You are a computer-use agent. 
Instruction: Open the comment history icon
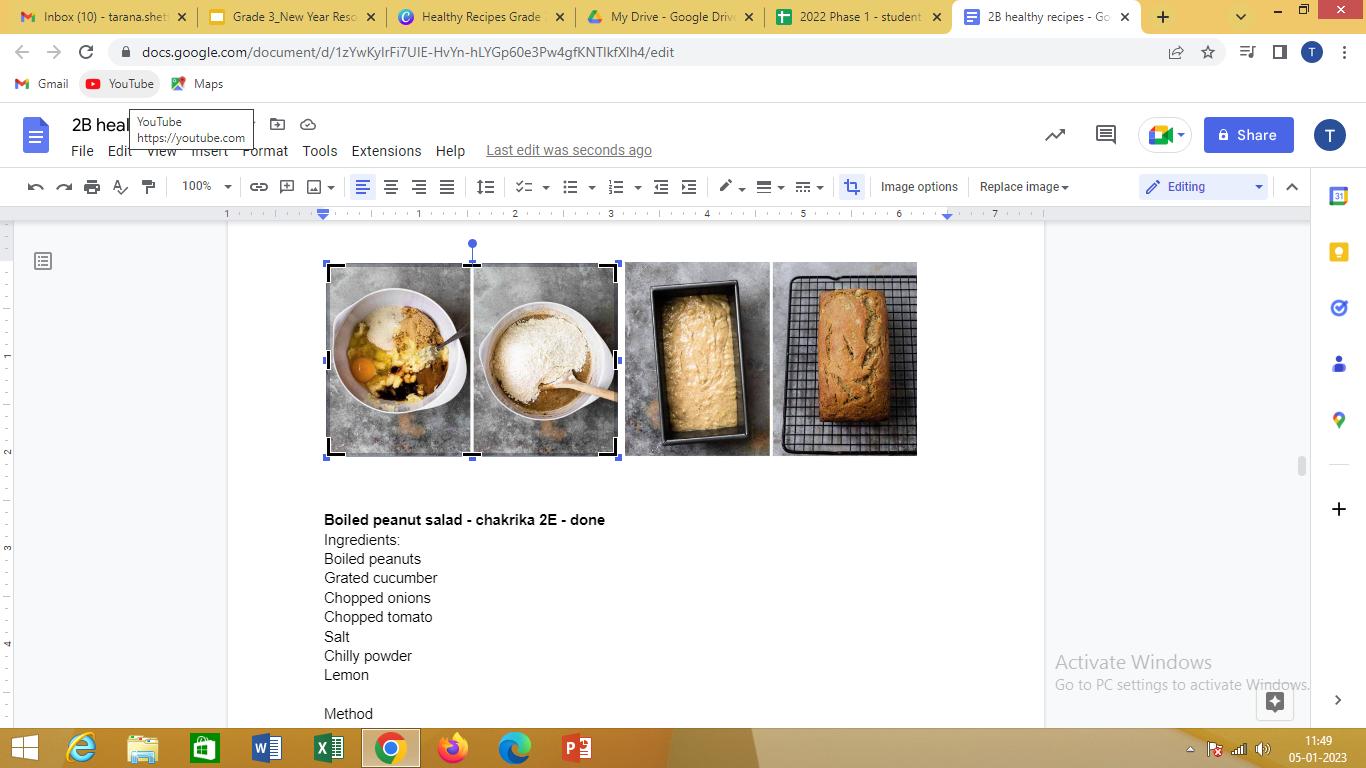click(x=1105, y=135)
